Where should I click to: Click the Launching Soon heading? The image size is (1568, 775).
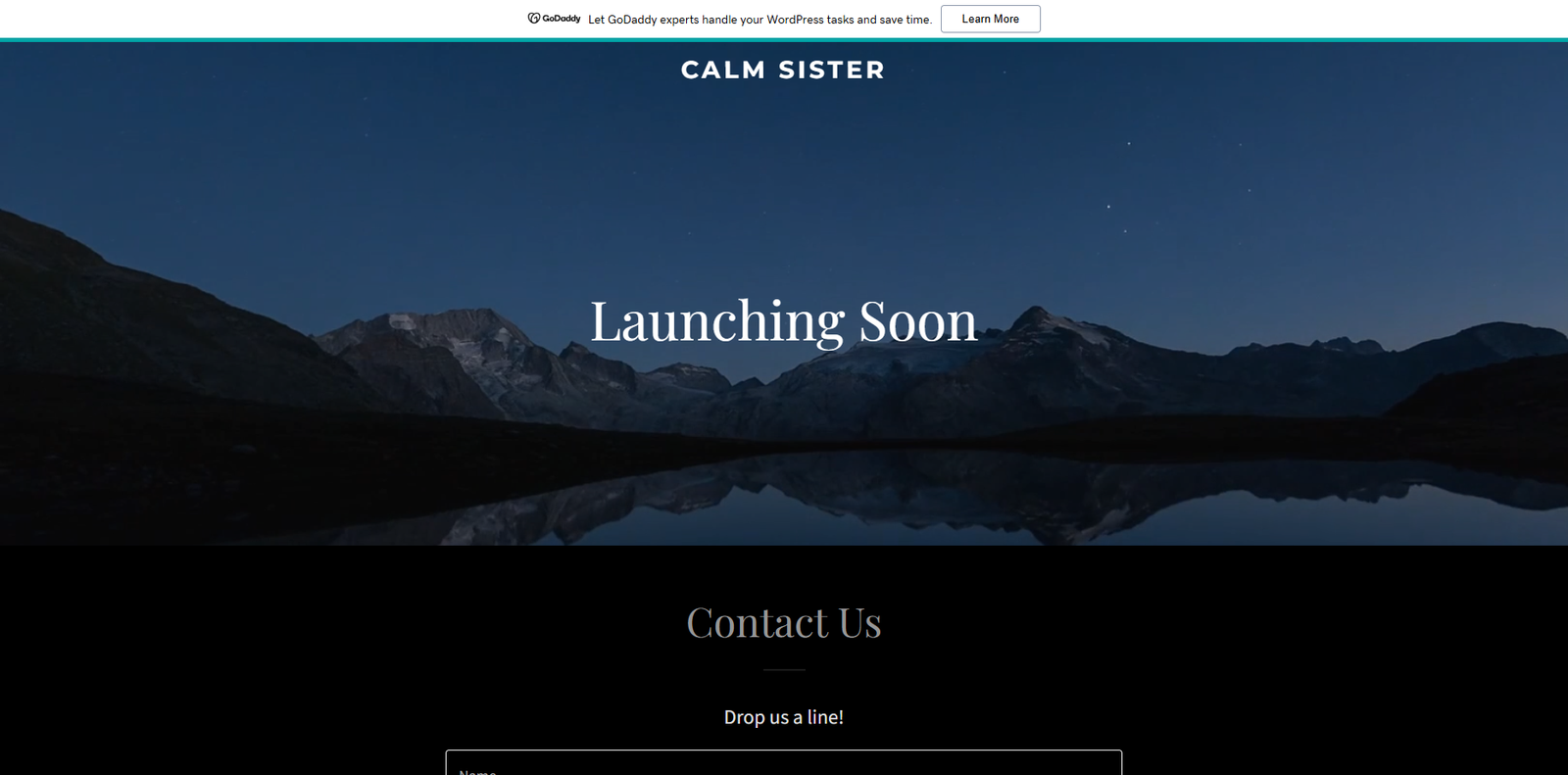coord(783,321)
